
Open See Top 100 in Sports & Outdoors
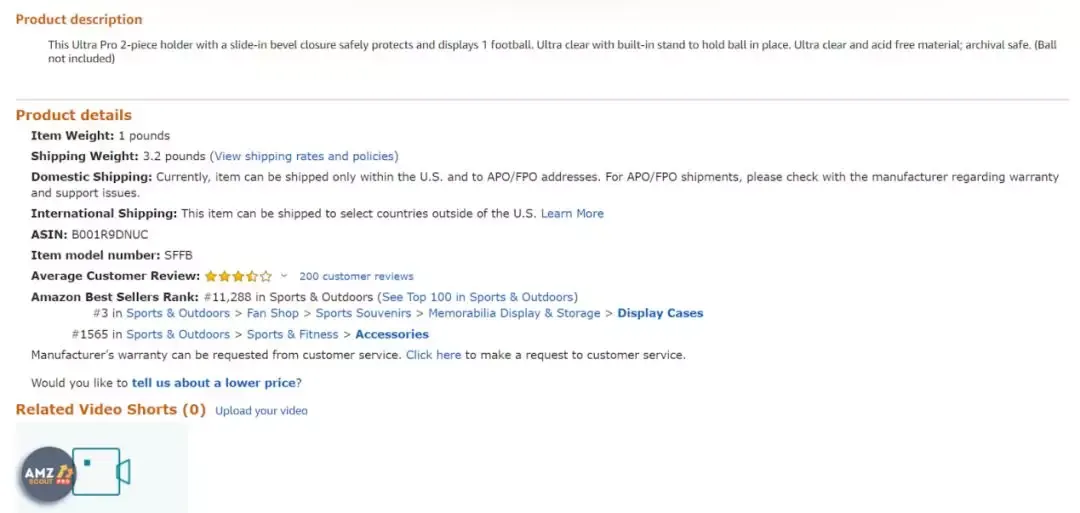click(x=477, y=297)
